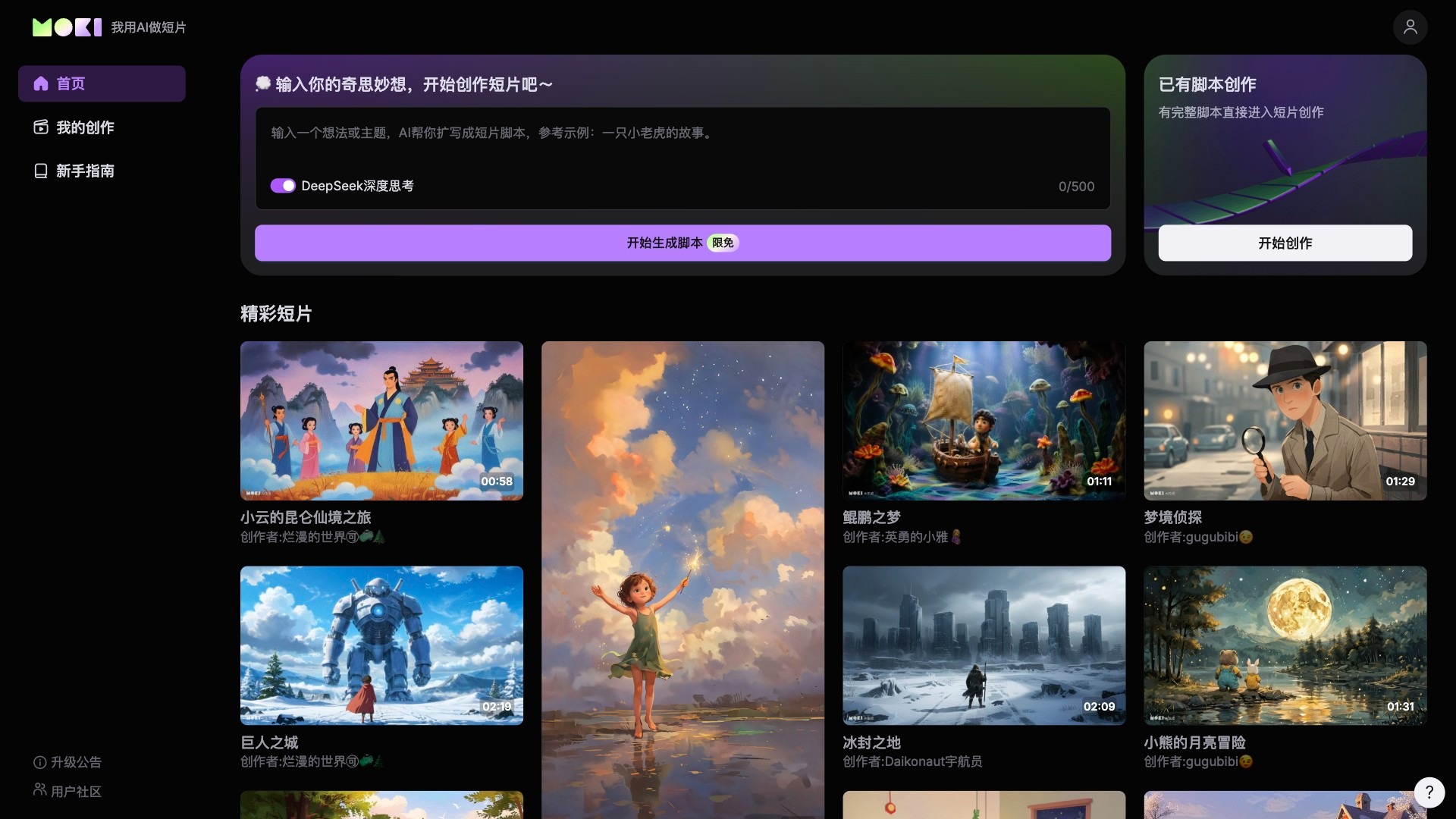
Task: Open the 小云的昆仑仙境之旅 video
Action: click(381, 421)
